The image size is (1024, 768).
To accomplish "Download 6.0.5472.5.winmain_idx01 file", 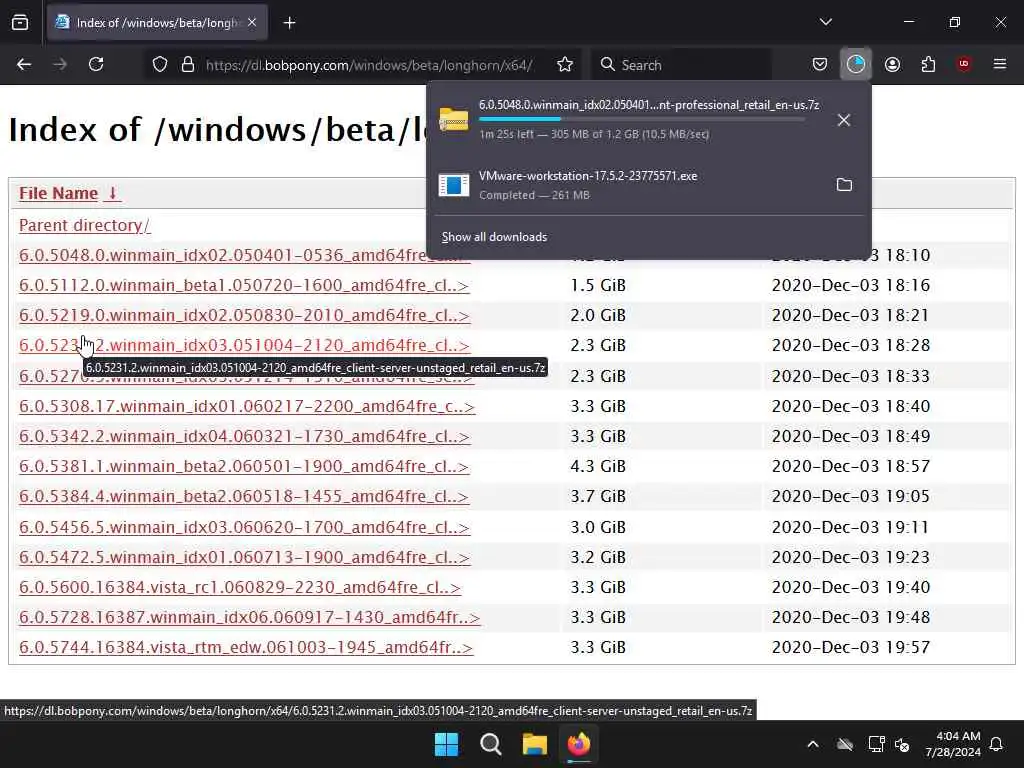I will coord(244,557).
